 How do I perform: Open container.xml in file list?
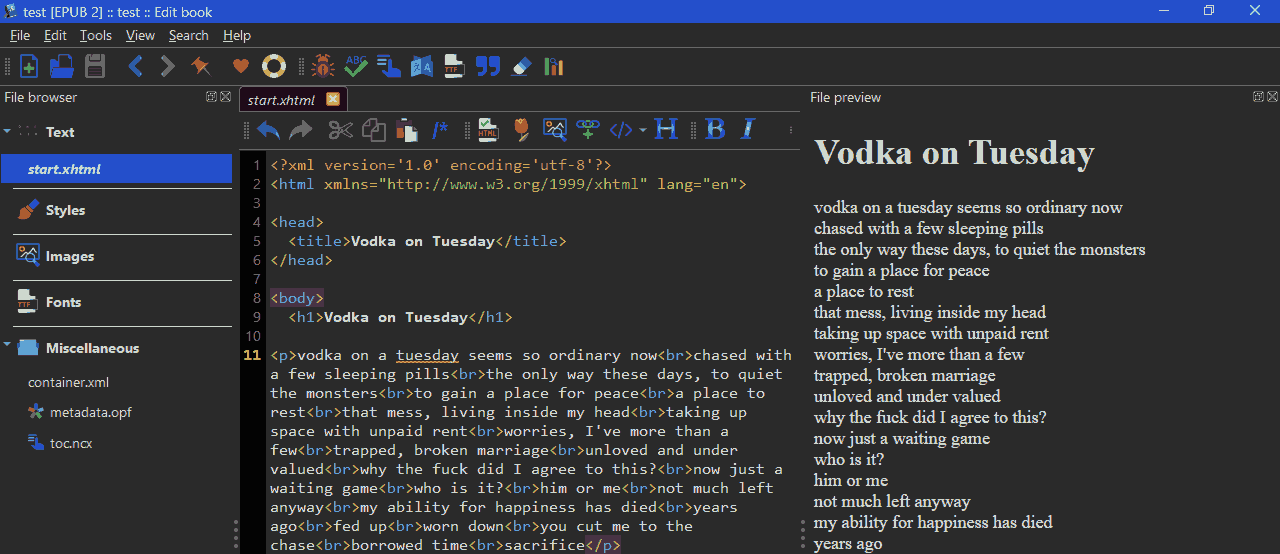(68, 382)
